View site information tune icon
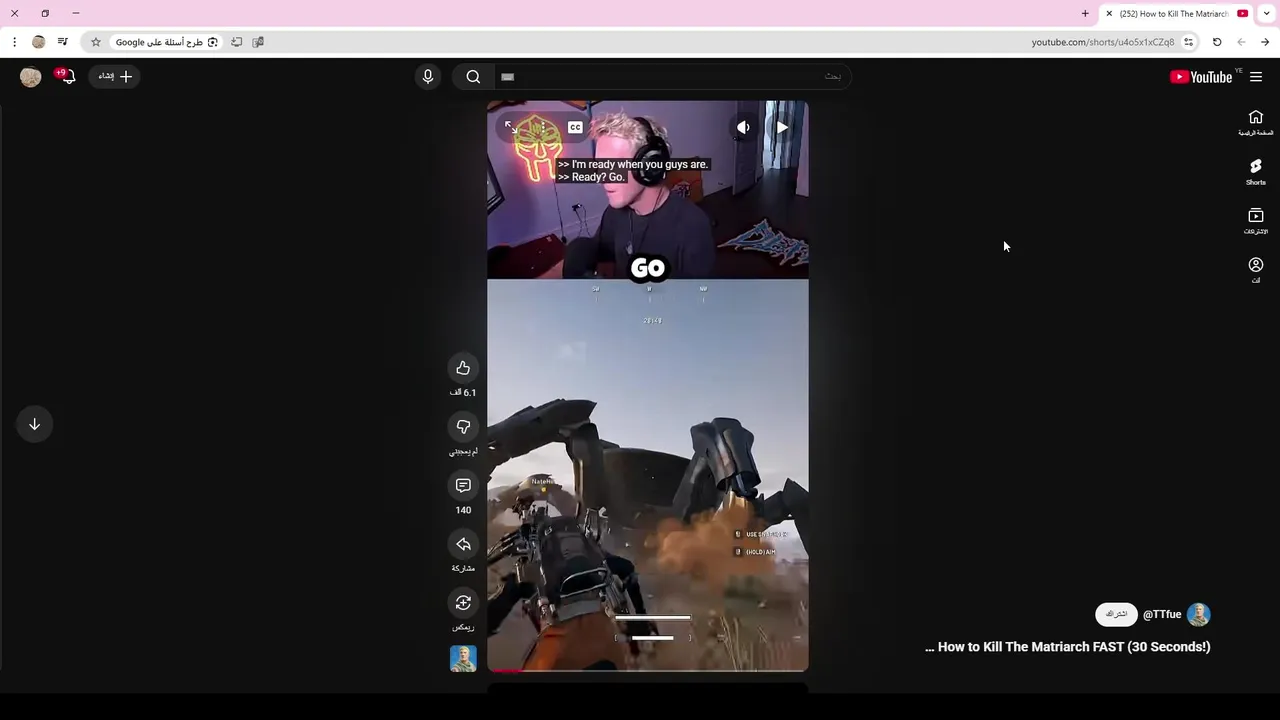Screen dimensions: 1280x720 [x=1188, y=42]
